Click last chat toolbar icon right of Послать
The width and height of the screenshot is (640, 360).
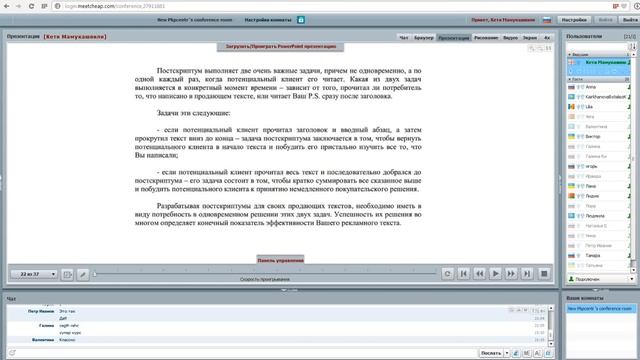click(548, 353)
